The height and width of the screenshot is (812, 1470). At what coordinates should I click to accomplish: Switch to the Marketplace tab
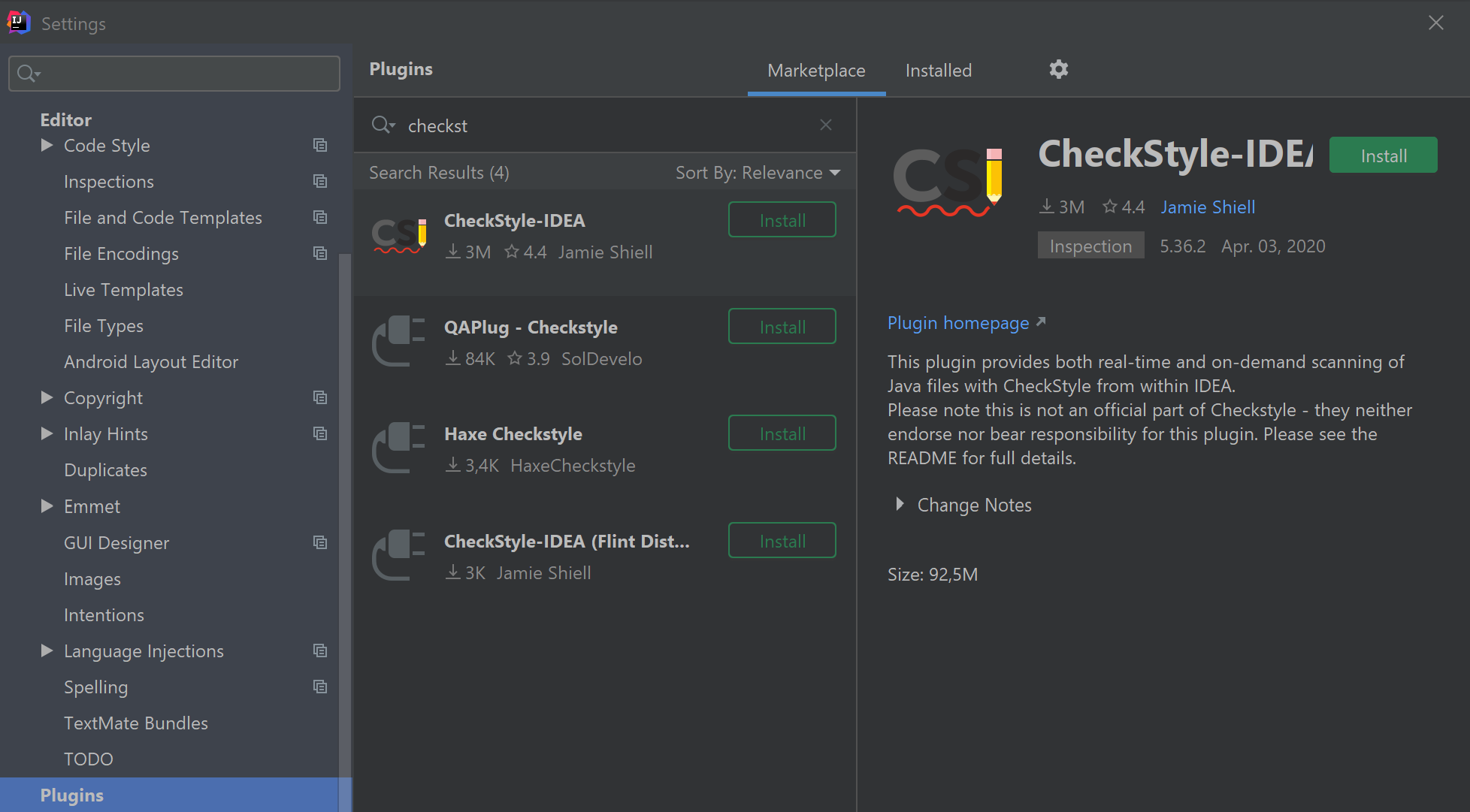(816, 71)
